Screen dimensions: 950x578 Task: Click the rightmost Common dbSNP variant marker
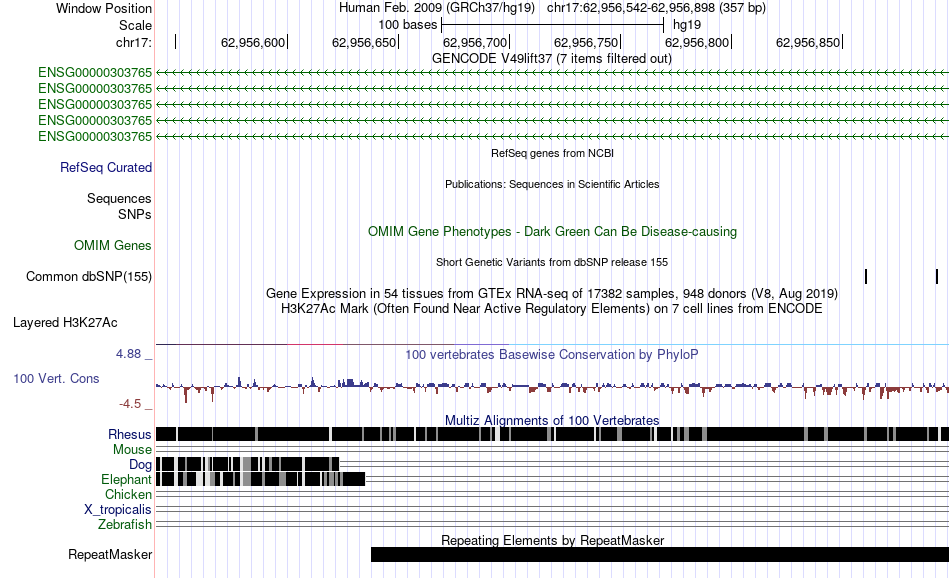(937, 276)
